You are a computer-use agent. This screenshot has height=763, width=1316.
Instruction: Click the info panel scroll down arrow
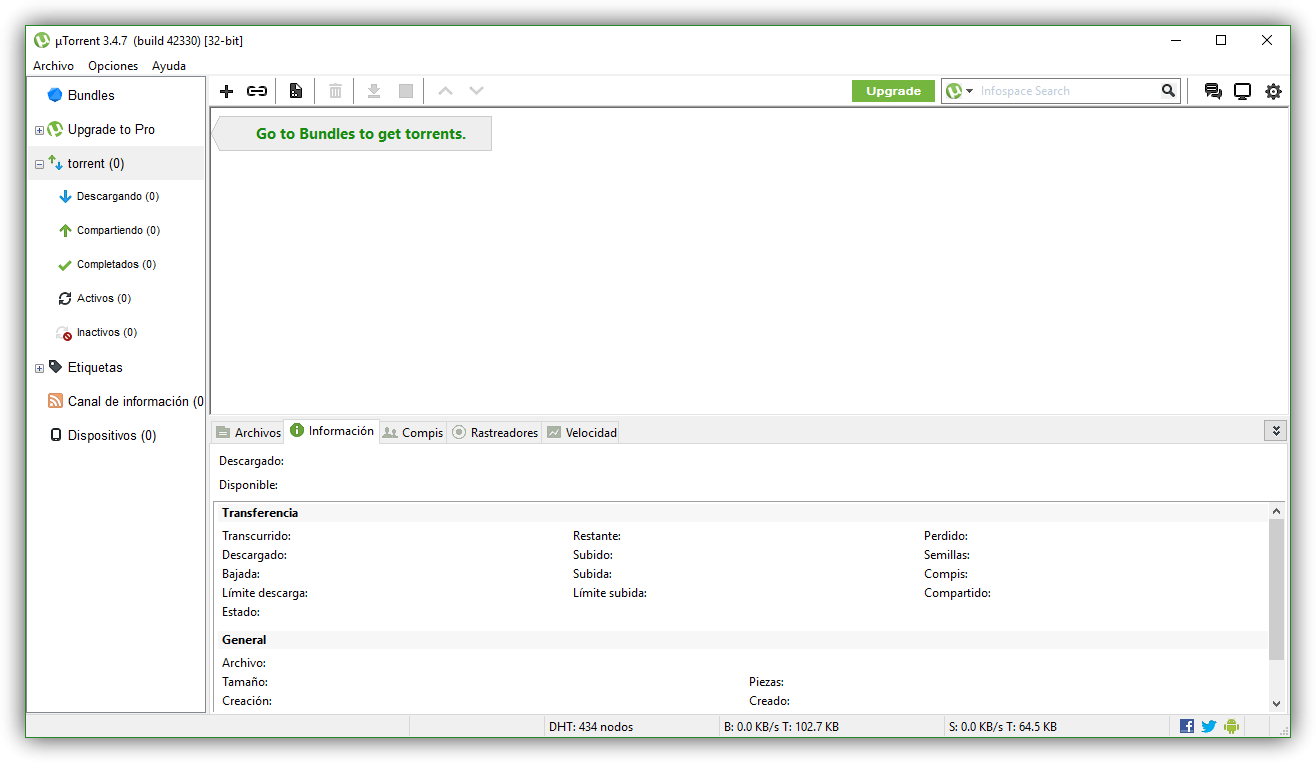(1276, 703)
